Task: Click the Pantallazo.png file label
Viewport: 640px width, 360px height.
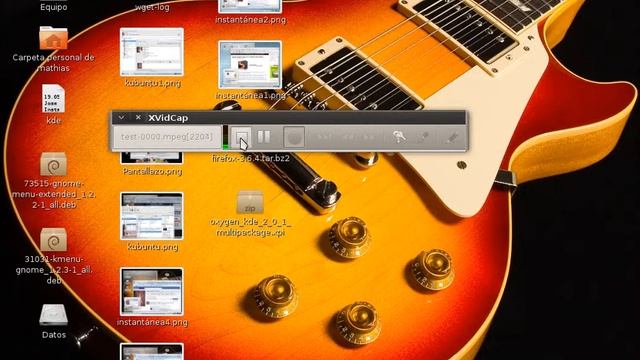Action: (152, 171)
